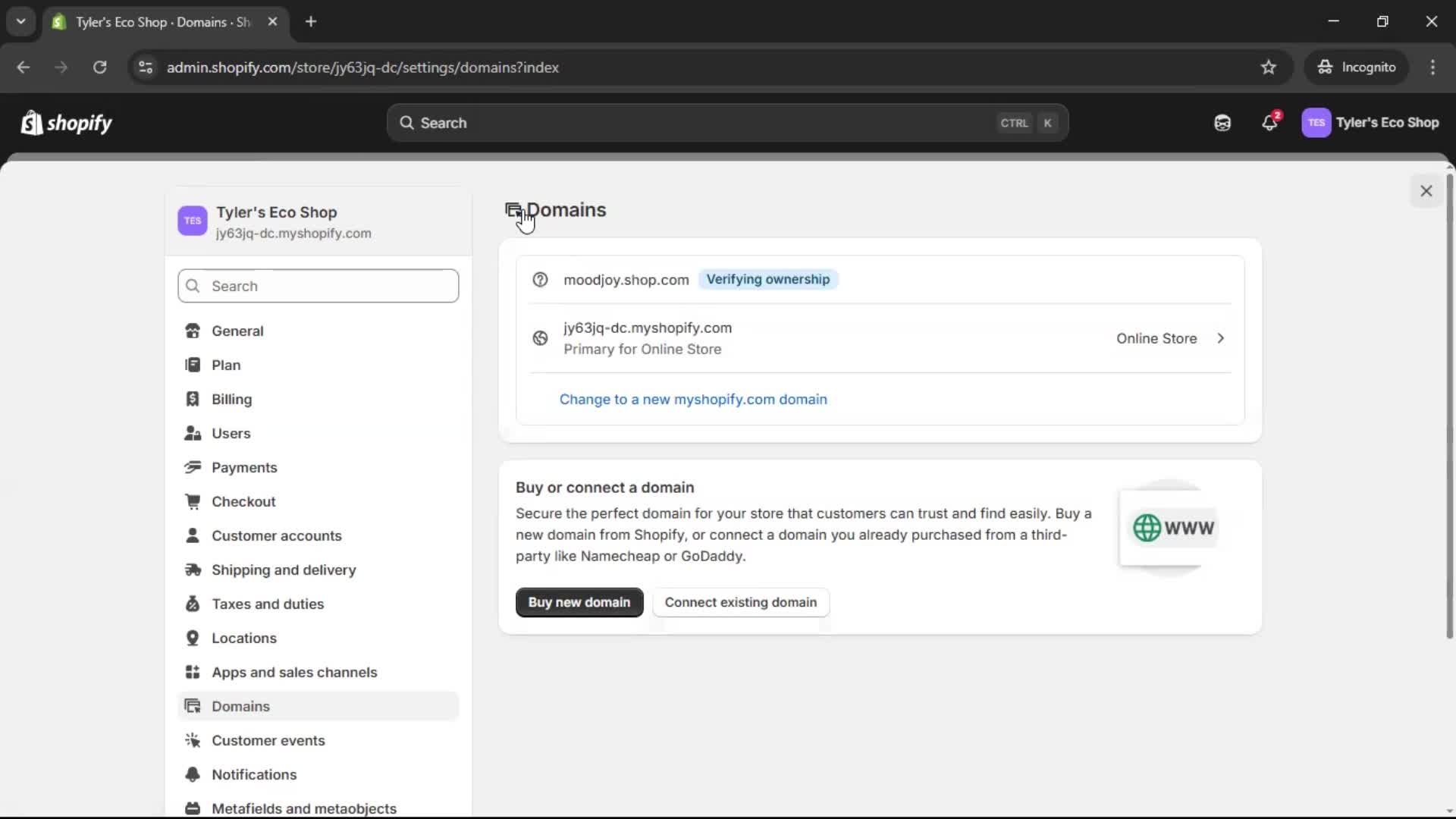Click the TES store avatar
Viewport: 1456px width, 819px height.
pos(1317,123)
